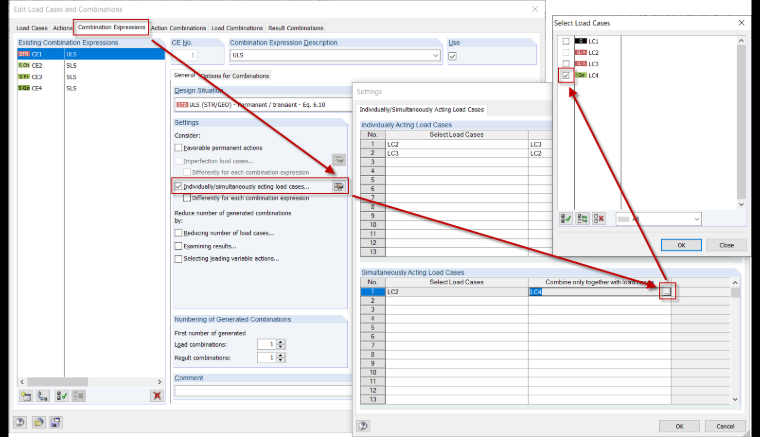This screenshot has width=760, height=437.
Task: Select all combination expressions icon
Action: [x=62, y=396]
